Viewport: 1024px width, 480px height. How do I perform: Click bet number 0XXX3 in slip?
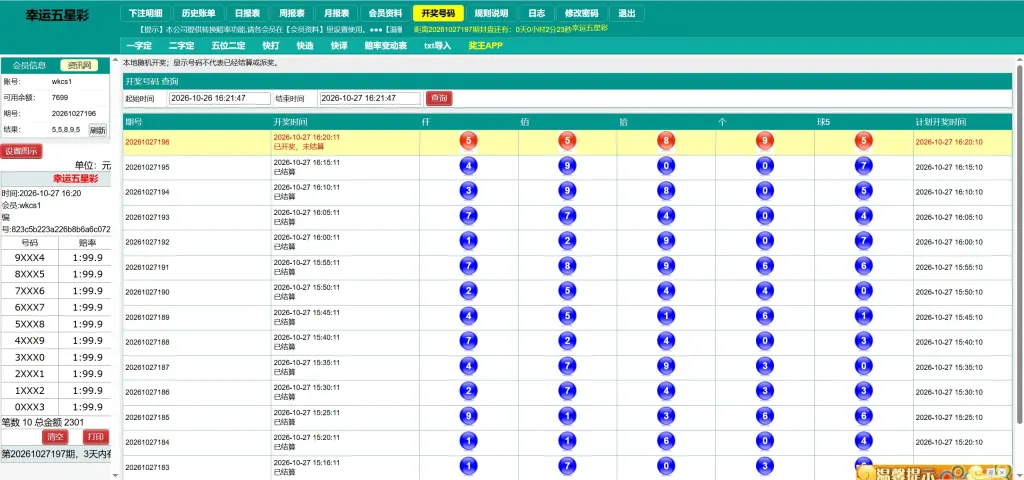click(29, 408)
